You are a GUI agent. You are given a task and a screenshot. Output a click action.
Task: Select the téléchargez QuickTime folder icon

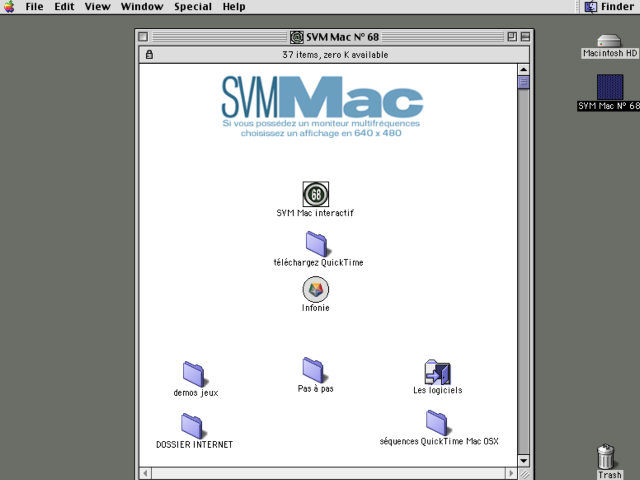pyautogui.click(x=316, y=244)
